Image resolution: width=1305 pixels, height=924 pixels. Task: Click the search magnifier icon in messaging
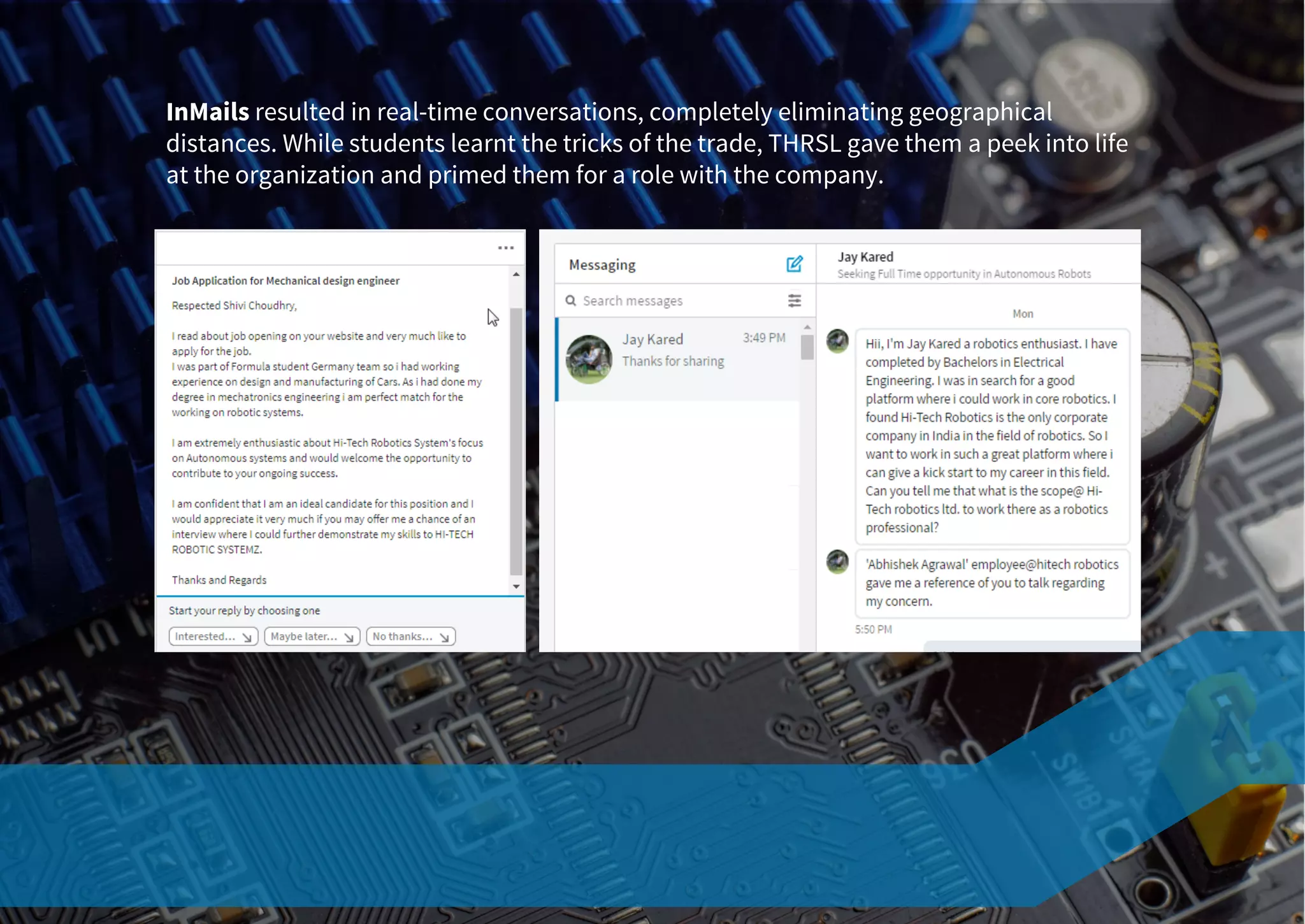pos(571,301)
